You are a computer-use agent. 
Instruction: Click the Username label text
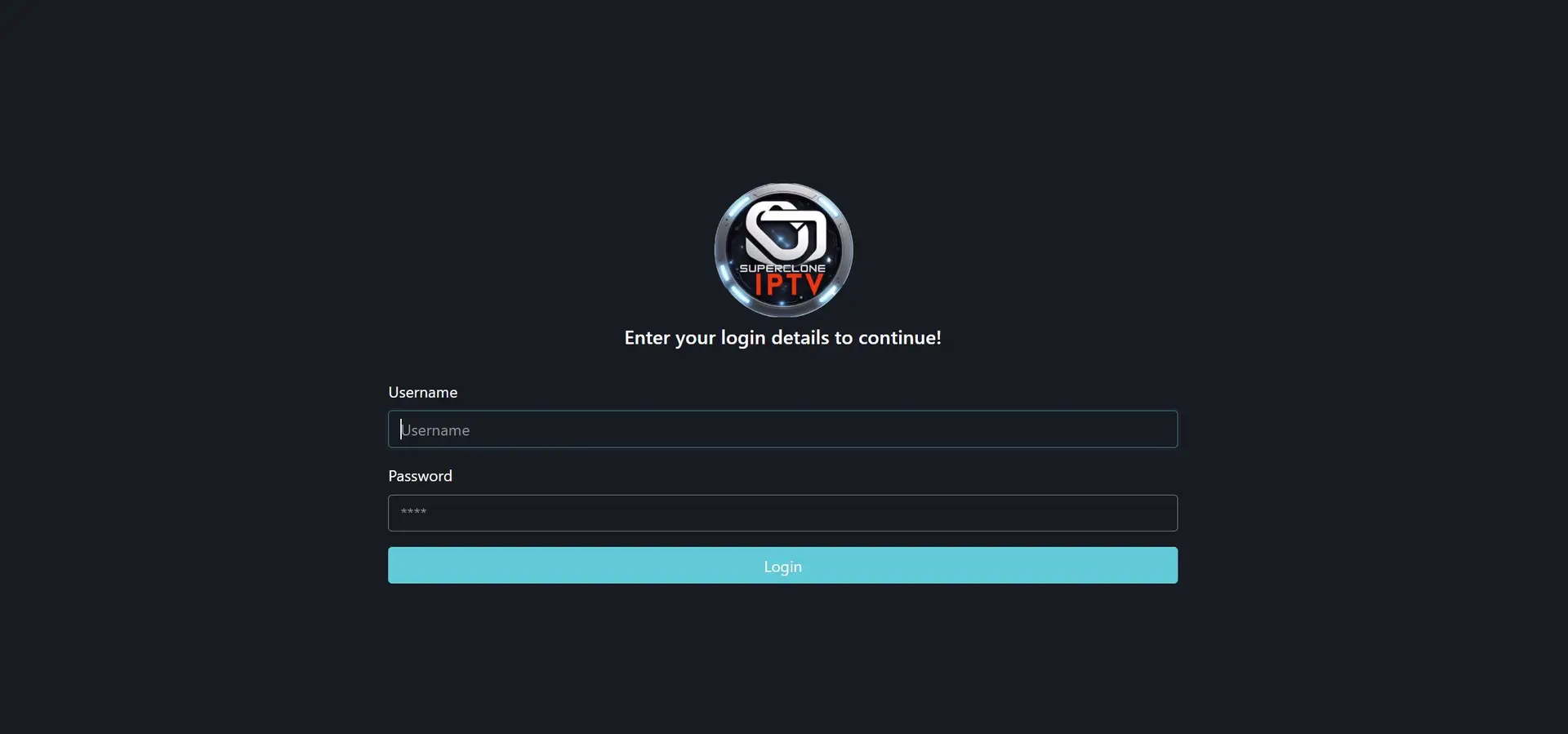[422, 393]
